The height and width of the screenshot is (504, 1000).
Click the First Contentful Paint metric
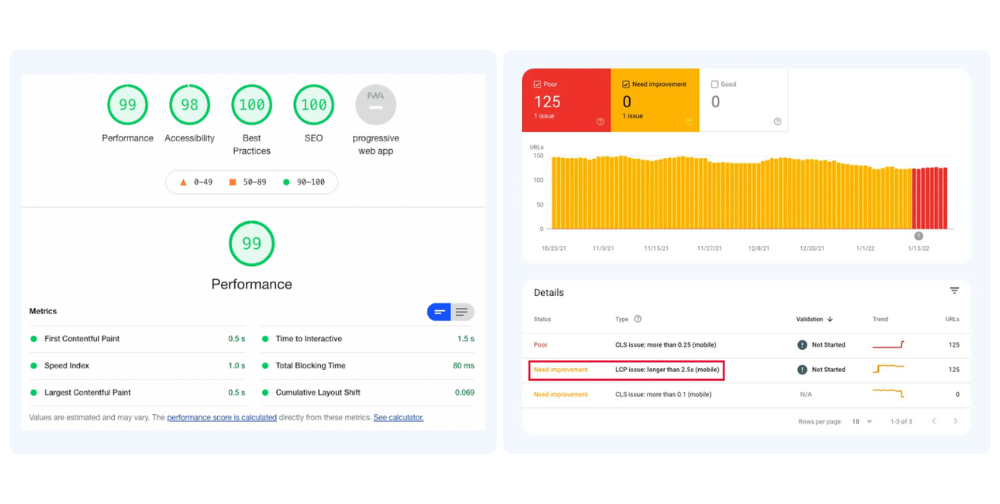coord(137,339)
